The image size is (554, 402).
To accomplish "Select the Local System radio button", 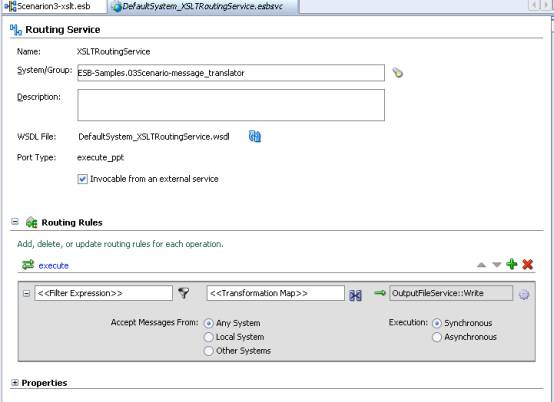I will [208, 337].
